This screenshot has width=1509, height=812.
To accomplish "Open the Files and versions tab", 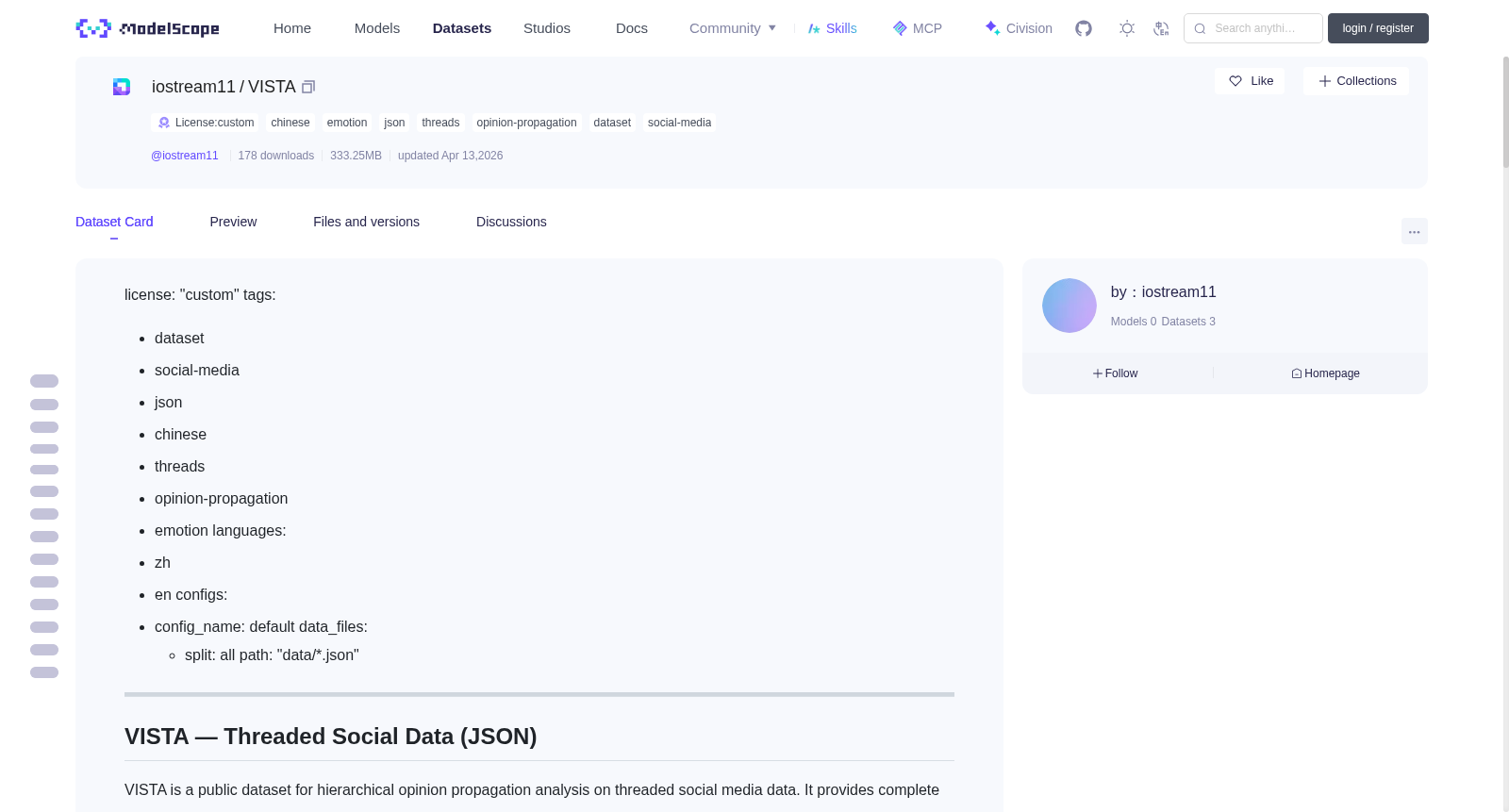I will click(x=366, y=222).
